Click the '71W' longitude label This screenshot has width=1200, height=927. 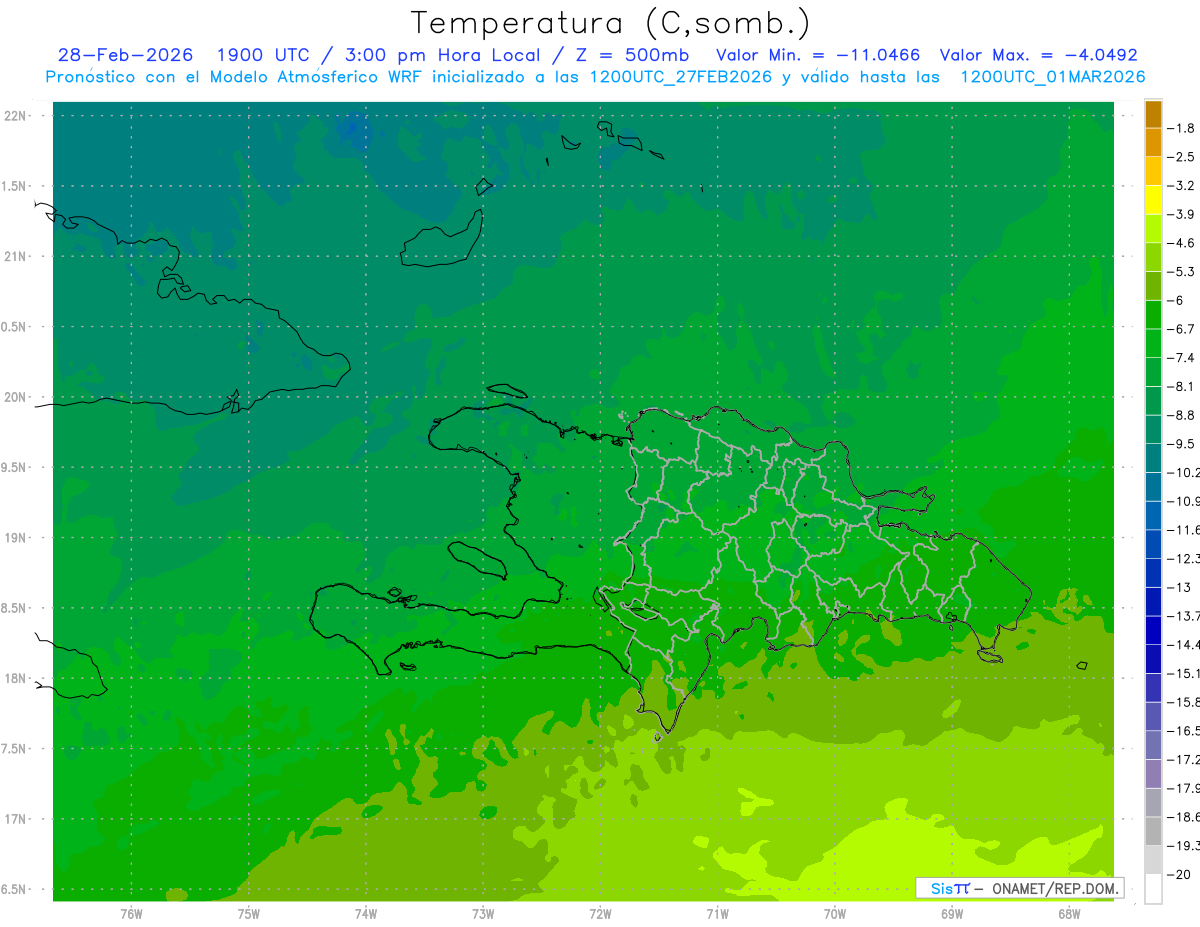point(717,914)
